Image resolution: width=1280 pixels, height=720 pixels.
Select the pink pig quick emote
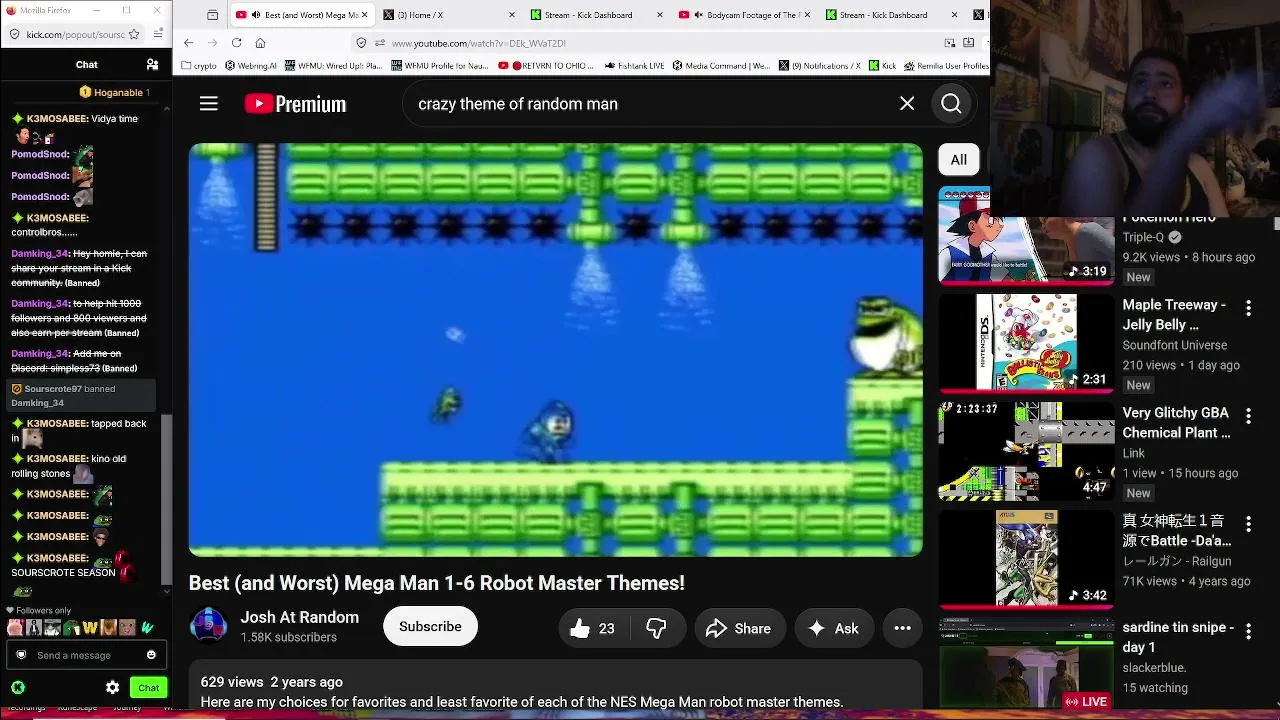click(x=15, y=628)
